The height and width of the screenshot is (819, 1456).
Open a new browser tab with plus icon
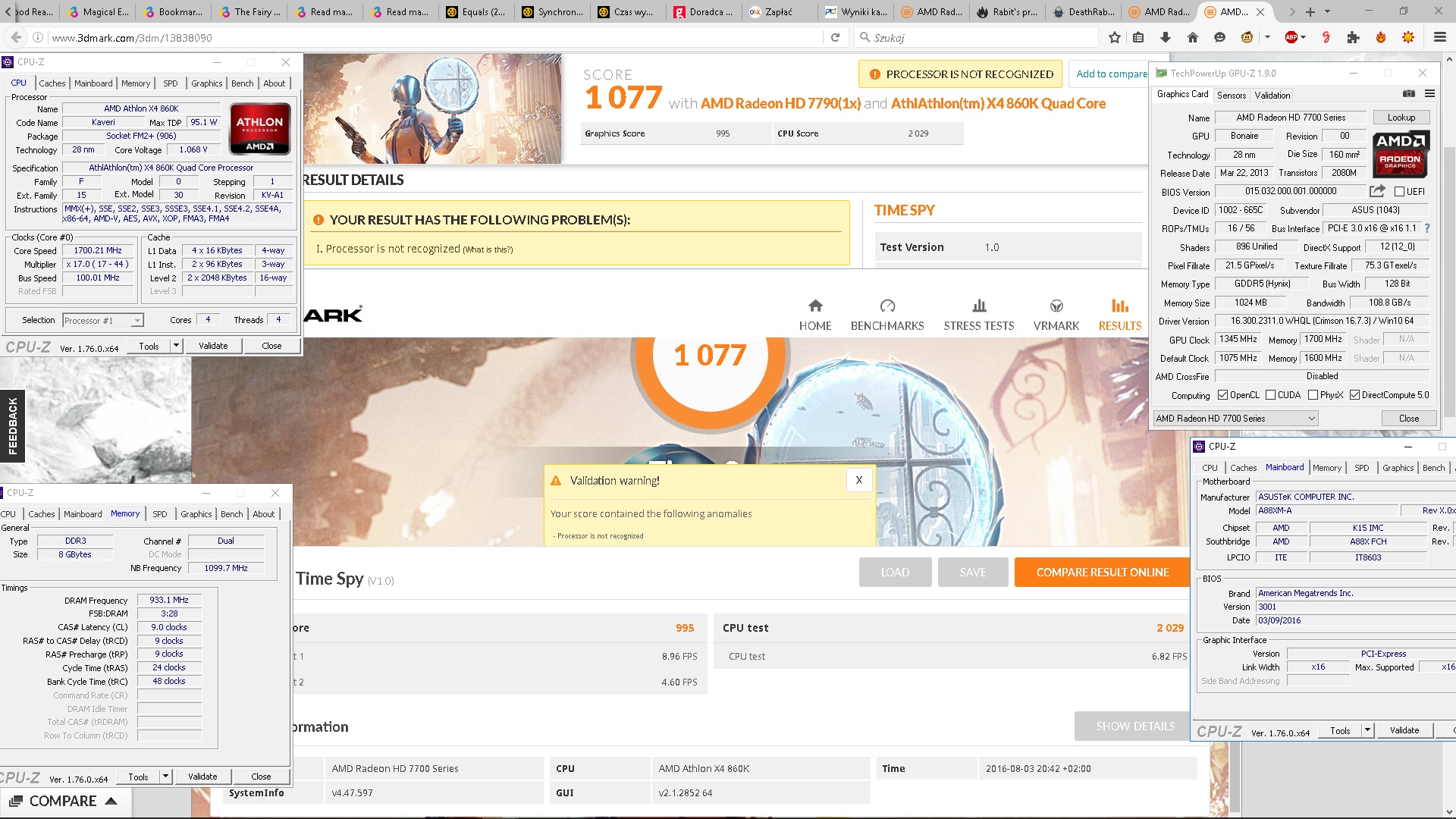click(1310, 11)
